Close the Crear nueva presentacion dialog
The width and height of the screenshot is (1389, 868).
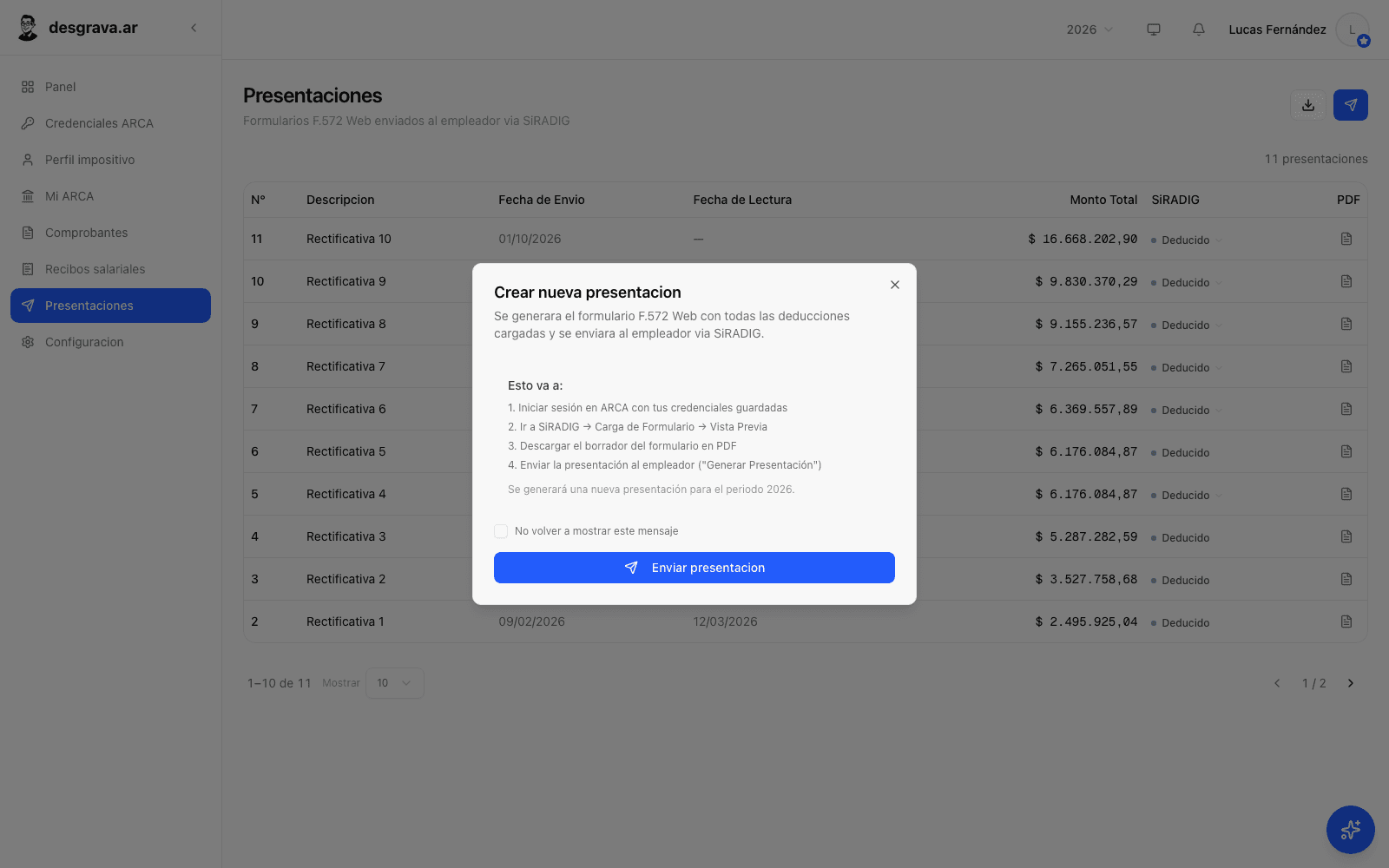895,285
